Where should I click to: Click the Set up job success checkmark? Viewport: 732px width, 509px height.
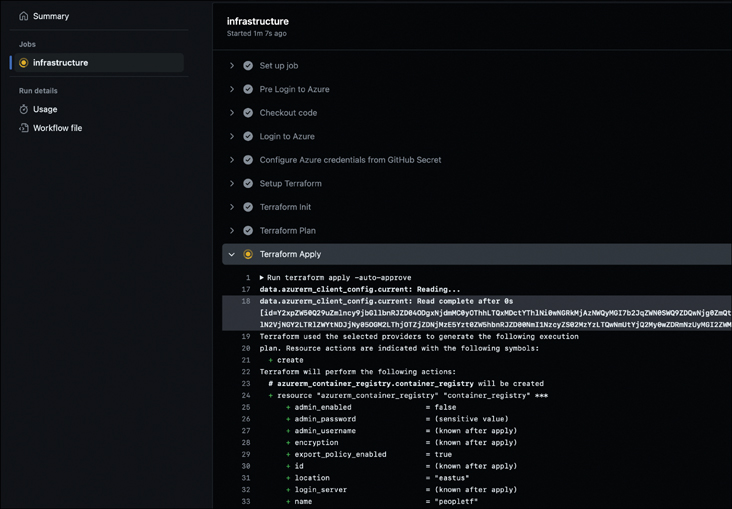(248, 66)
